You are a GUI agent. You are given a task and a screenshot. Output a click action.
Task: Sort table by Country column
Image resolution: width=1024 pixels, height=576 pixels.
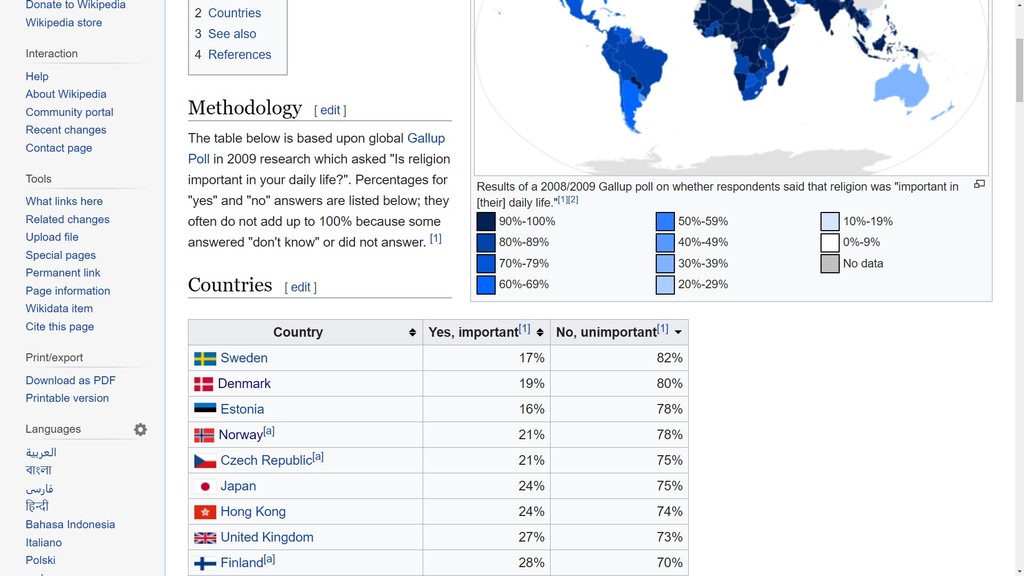coord(412,332)
